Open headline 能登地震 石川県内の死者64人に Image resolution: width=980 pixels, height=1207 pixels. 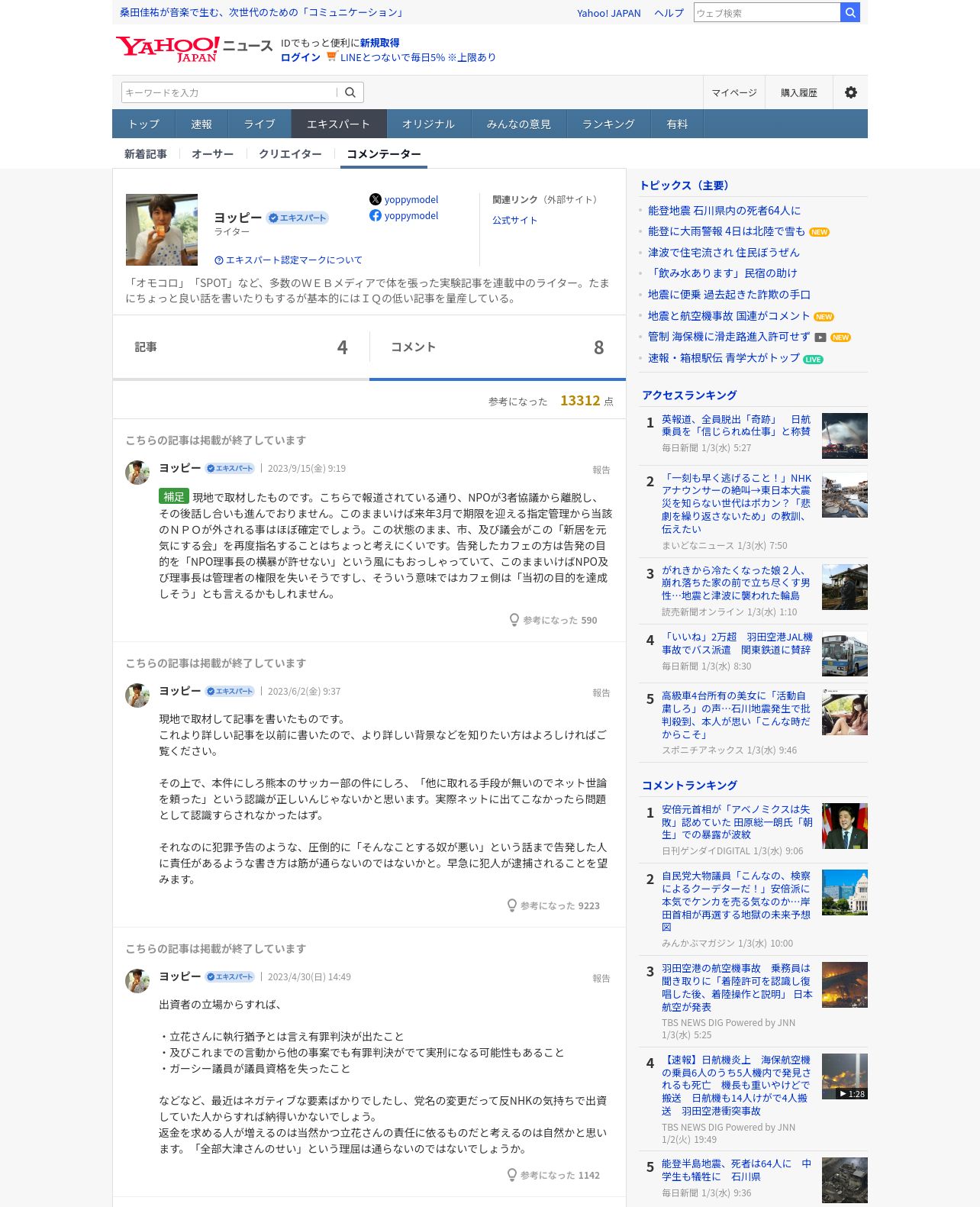724,211
